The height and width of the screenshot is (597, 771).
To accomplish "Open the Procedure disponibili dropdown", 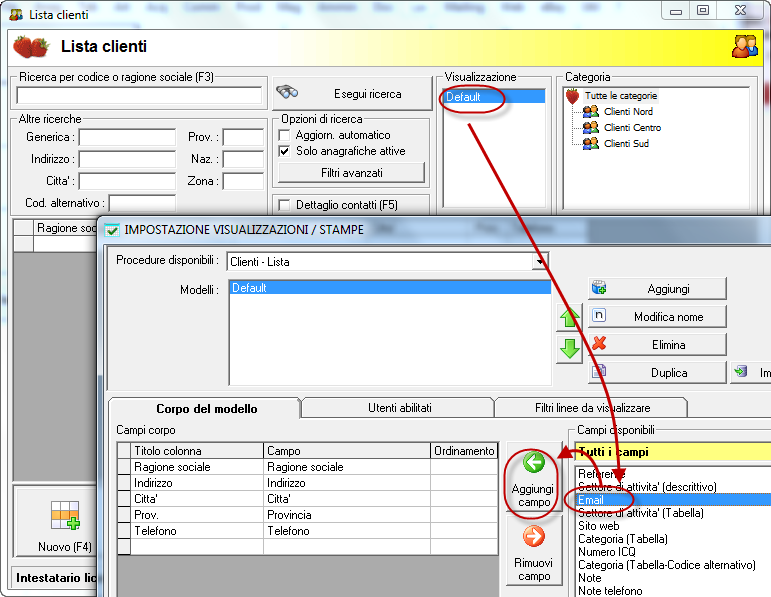I will (540, 262).
